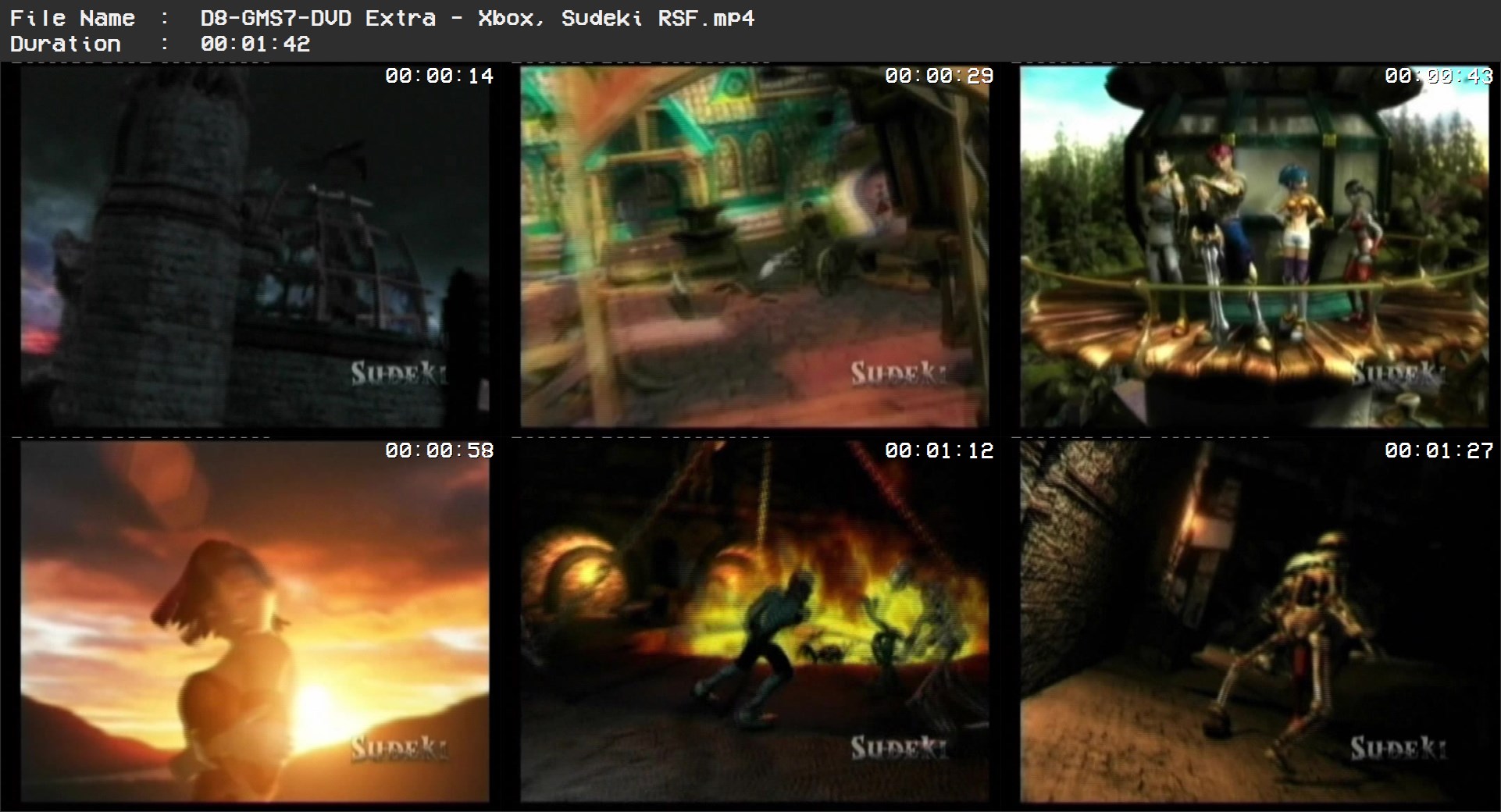
Task: Click the file name ending in Sudeki RSF.mp4
Action: [477, 18]
